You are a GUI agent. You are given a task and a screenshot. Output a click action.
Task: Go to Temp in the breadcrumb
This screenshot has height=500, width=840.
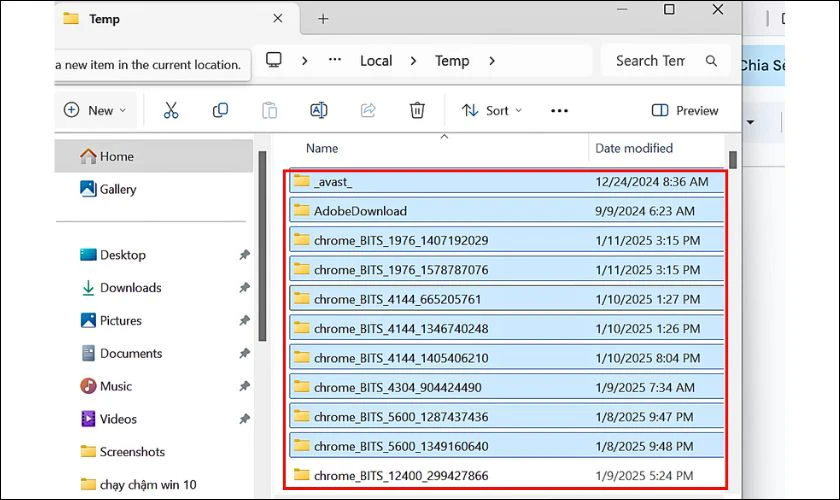pyautogui.click(x=452, y=61)
